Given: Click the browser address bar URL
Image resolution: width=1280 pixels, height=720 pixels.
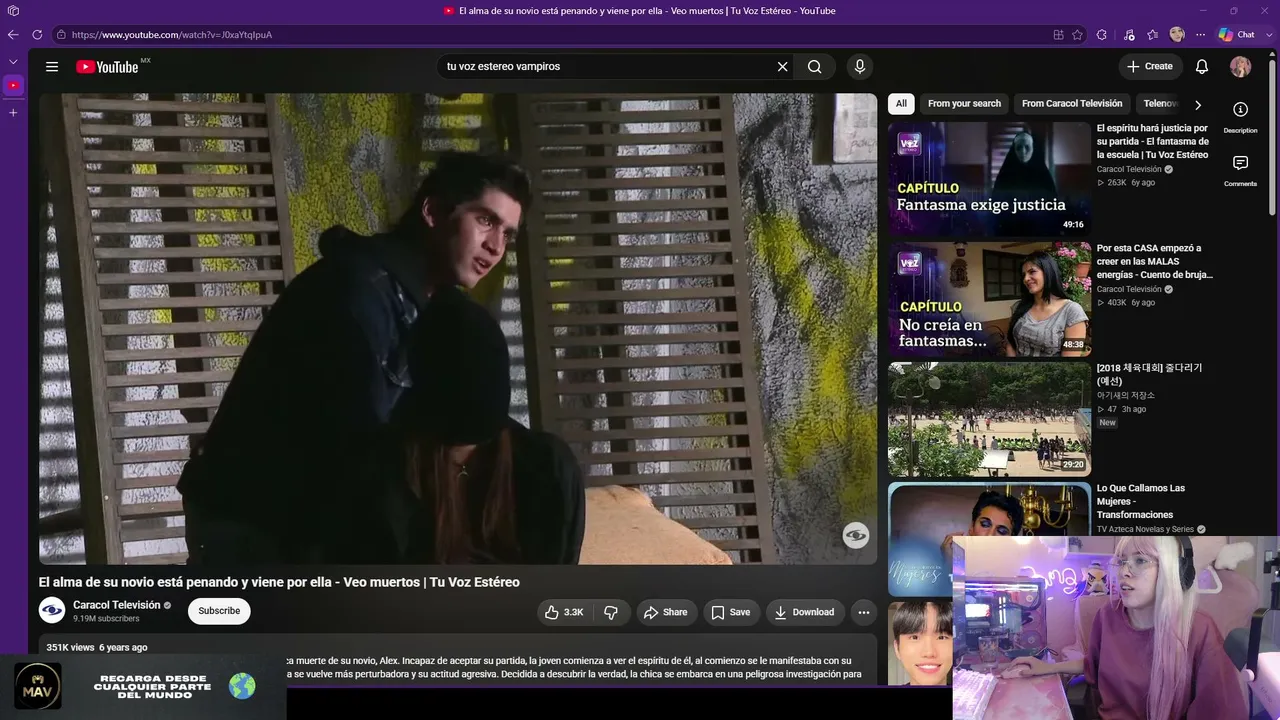Looking at the screenshot, I should pyautogui.click(x=172, y=34).
